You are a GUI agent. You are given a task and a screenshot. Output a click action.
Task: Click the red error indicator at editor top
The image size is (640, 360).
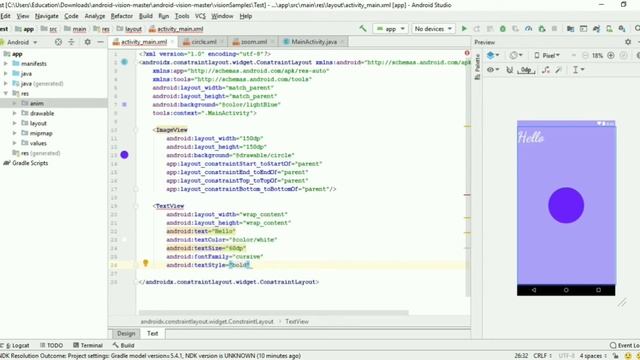467,53
